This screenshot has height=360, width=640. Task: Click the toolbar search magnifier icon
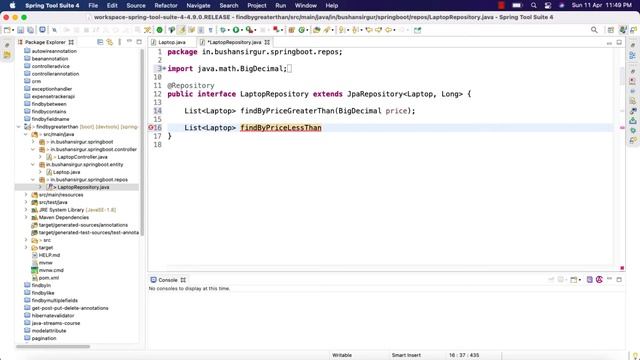coord(594,30)
